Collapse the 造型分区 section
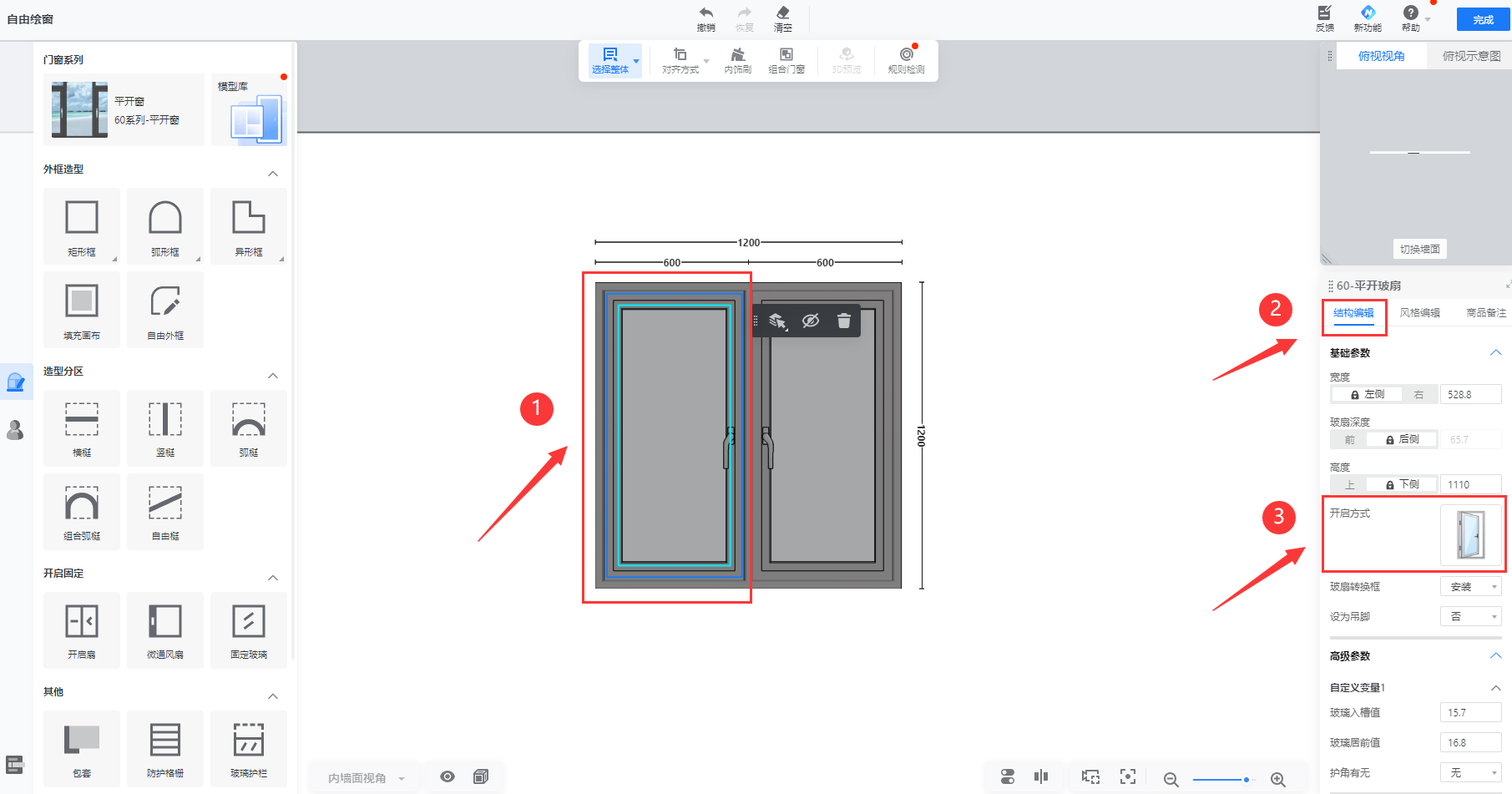The height and width of the screenshot is (794, 1512). (273, 376)
